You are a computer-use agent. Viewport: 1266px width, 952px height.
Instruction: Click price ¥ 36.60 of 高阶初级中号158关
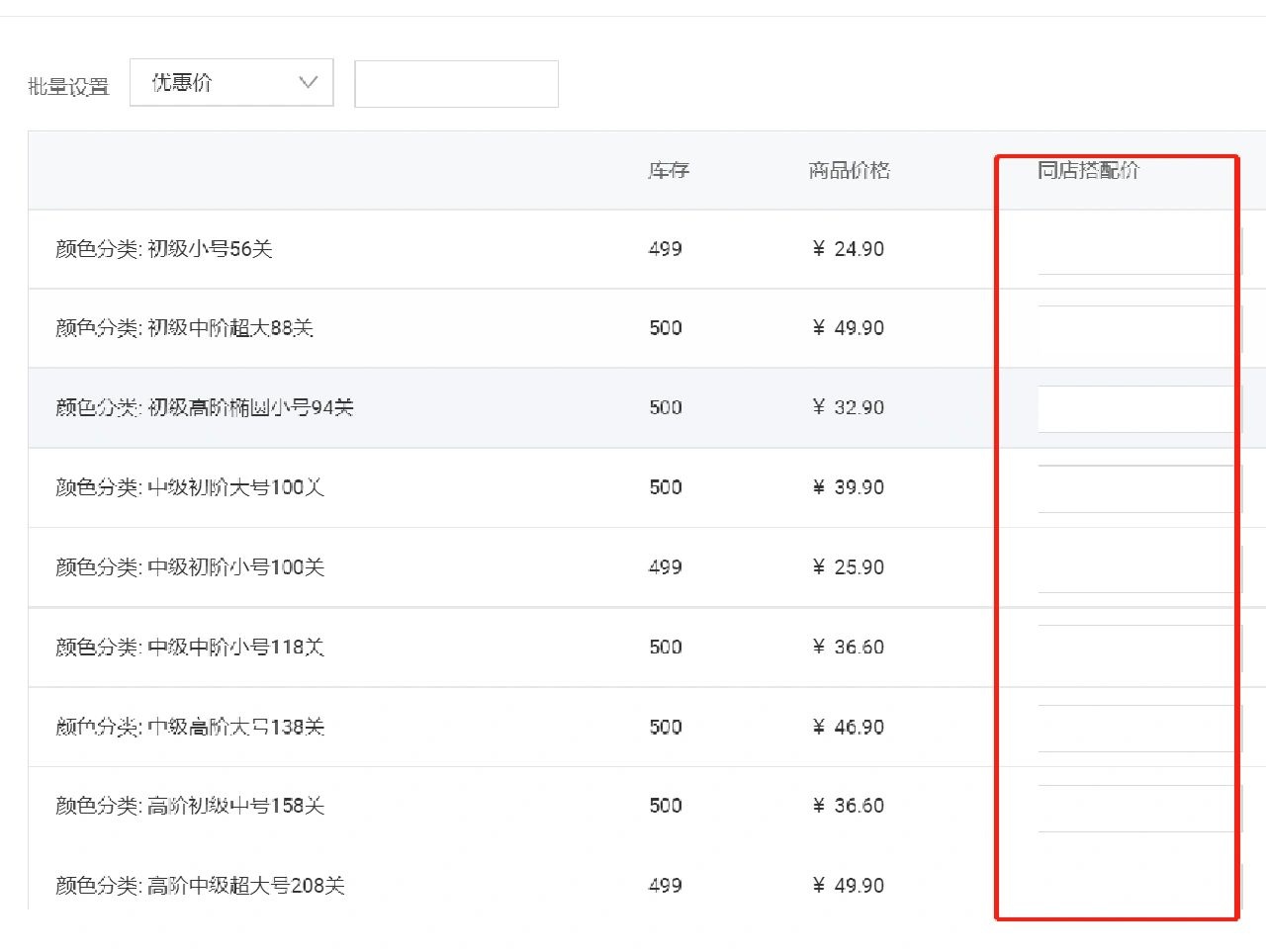[x=848, y=806]
